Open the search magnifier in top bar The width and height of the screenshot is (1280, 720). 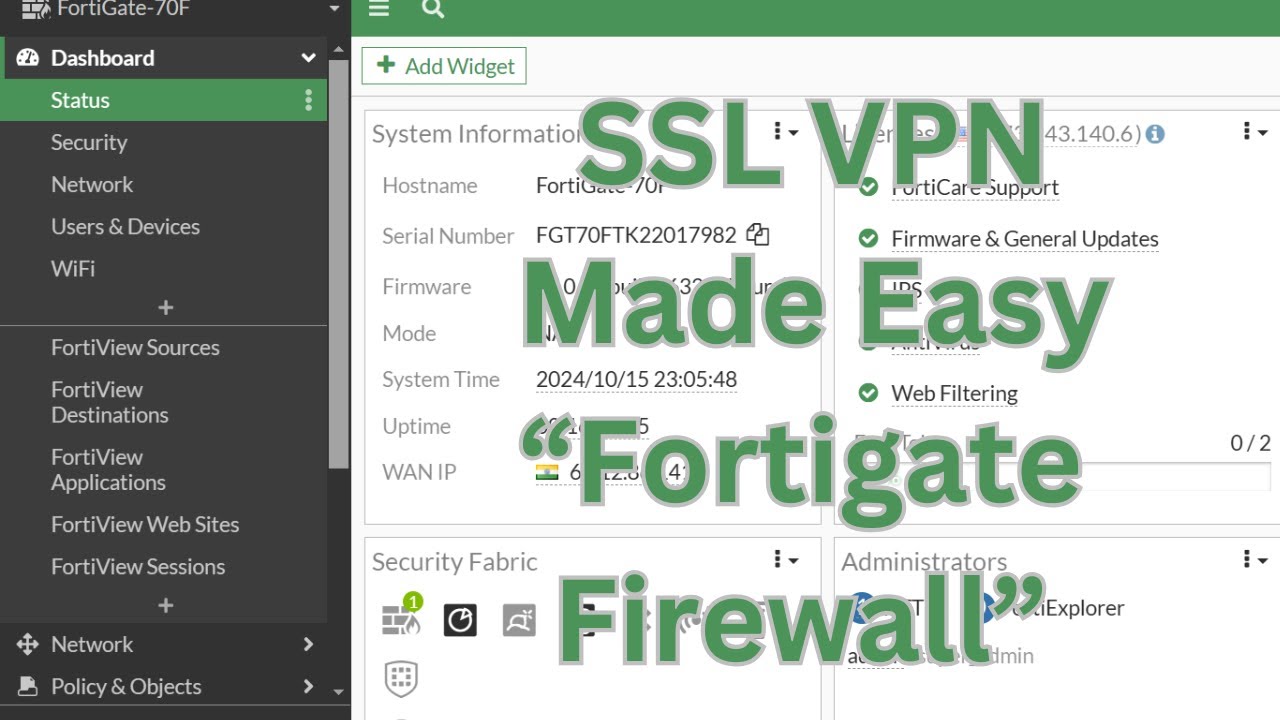tap(432, 9)
